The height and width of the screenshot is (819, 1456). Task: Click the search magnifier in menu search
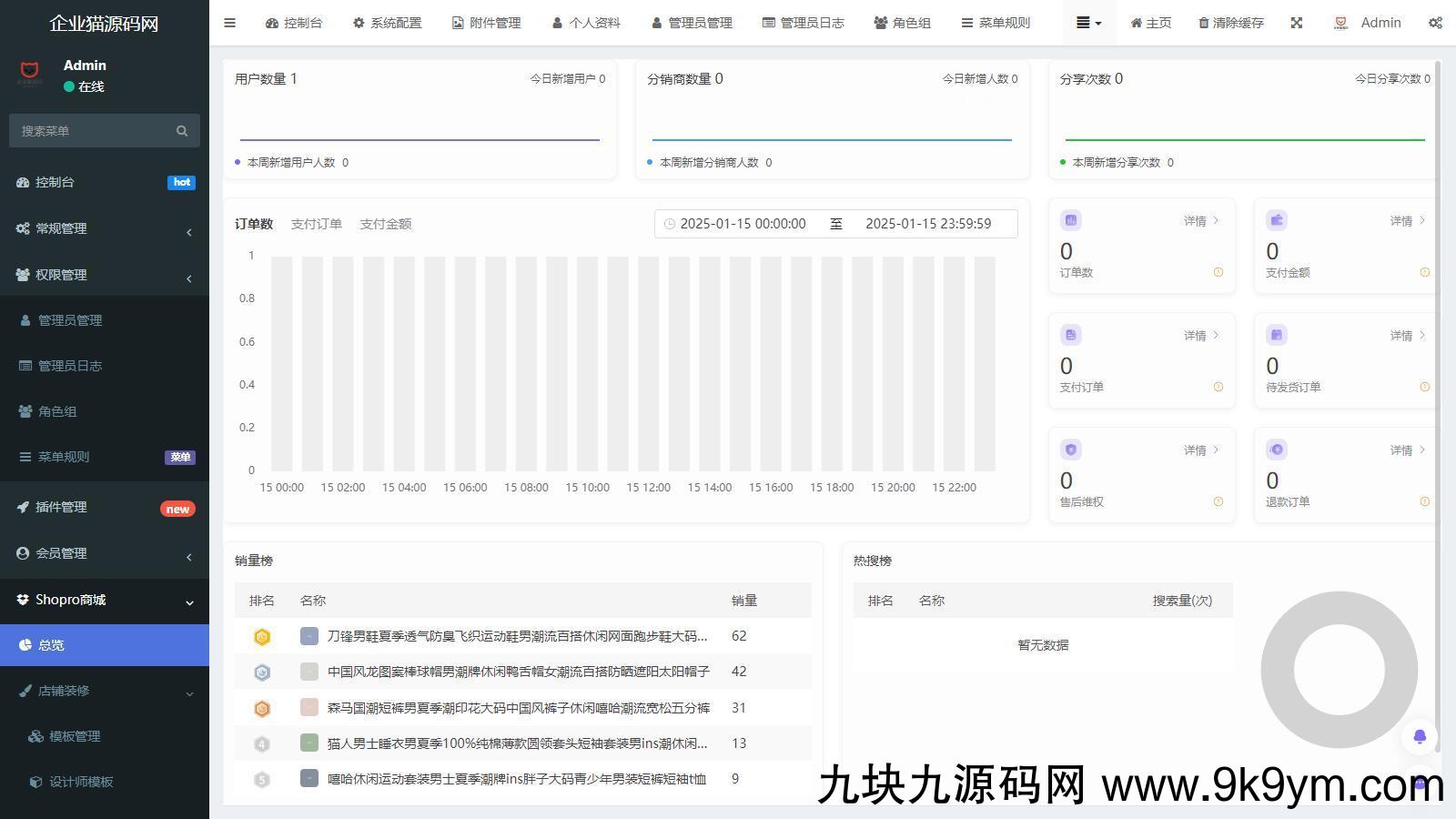pos(182,131)
